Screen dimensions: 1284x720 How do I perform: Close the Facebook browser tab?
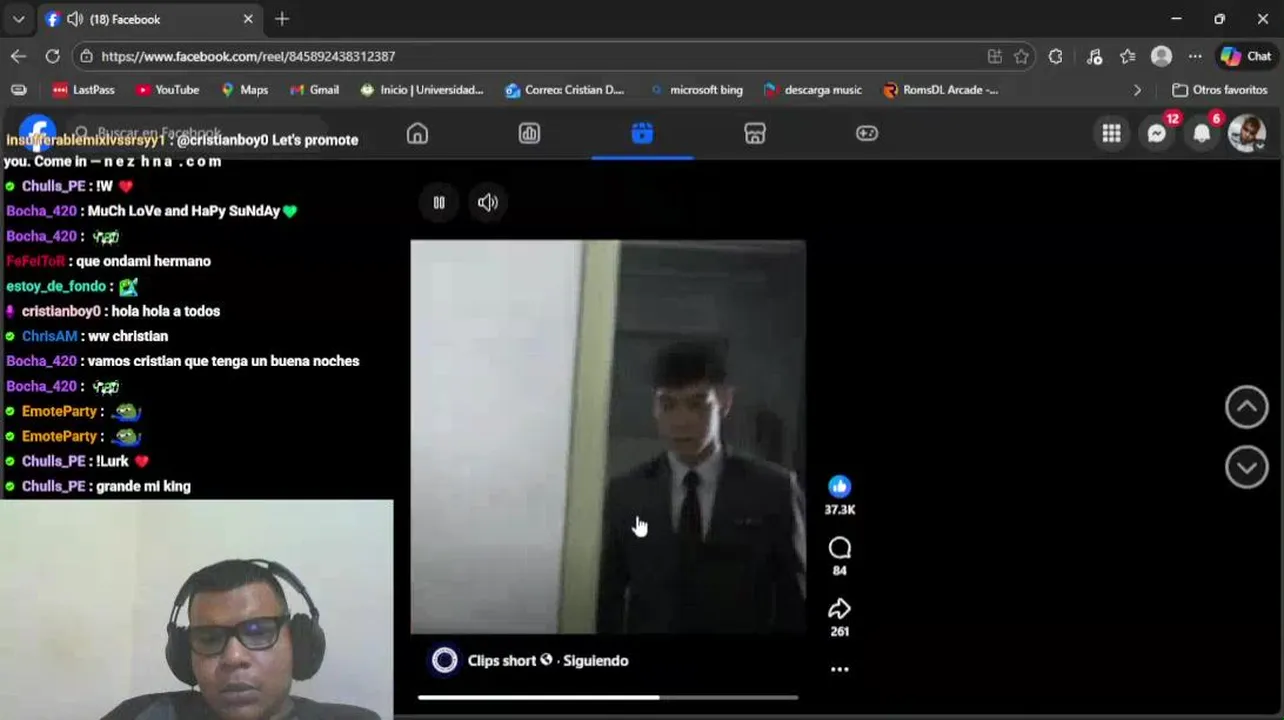[248, 19]
